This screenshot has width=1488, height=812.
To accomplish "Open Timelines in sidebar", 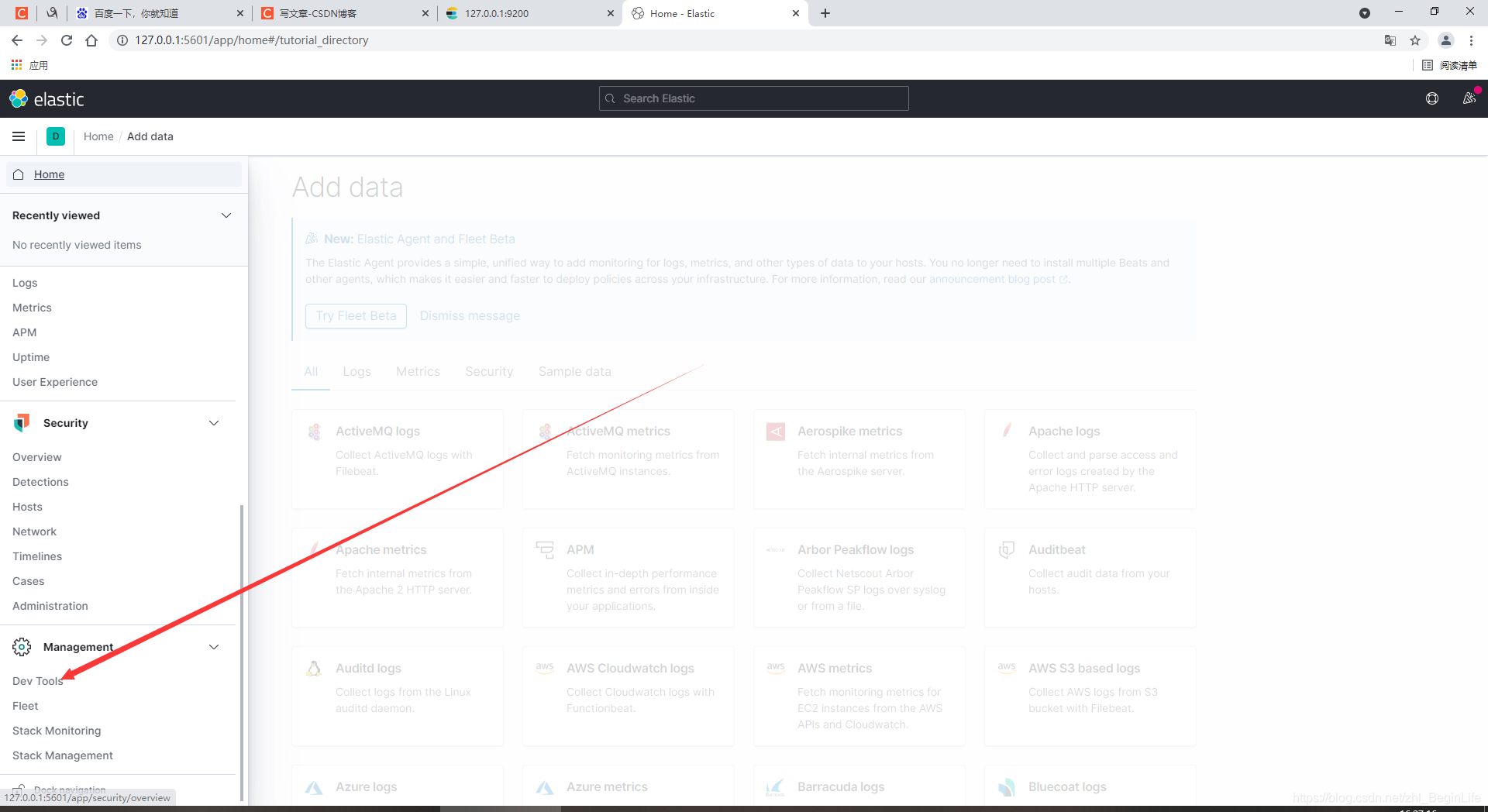I will click(37, 556).
